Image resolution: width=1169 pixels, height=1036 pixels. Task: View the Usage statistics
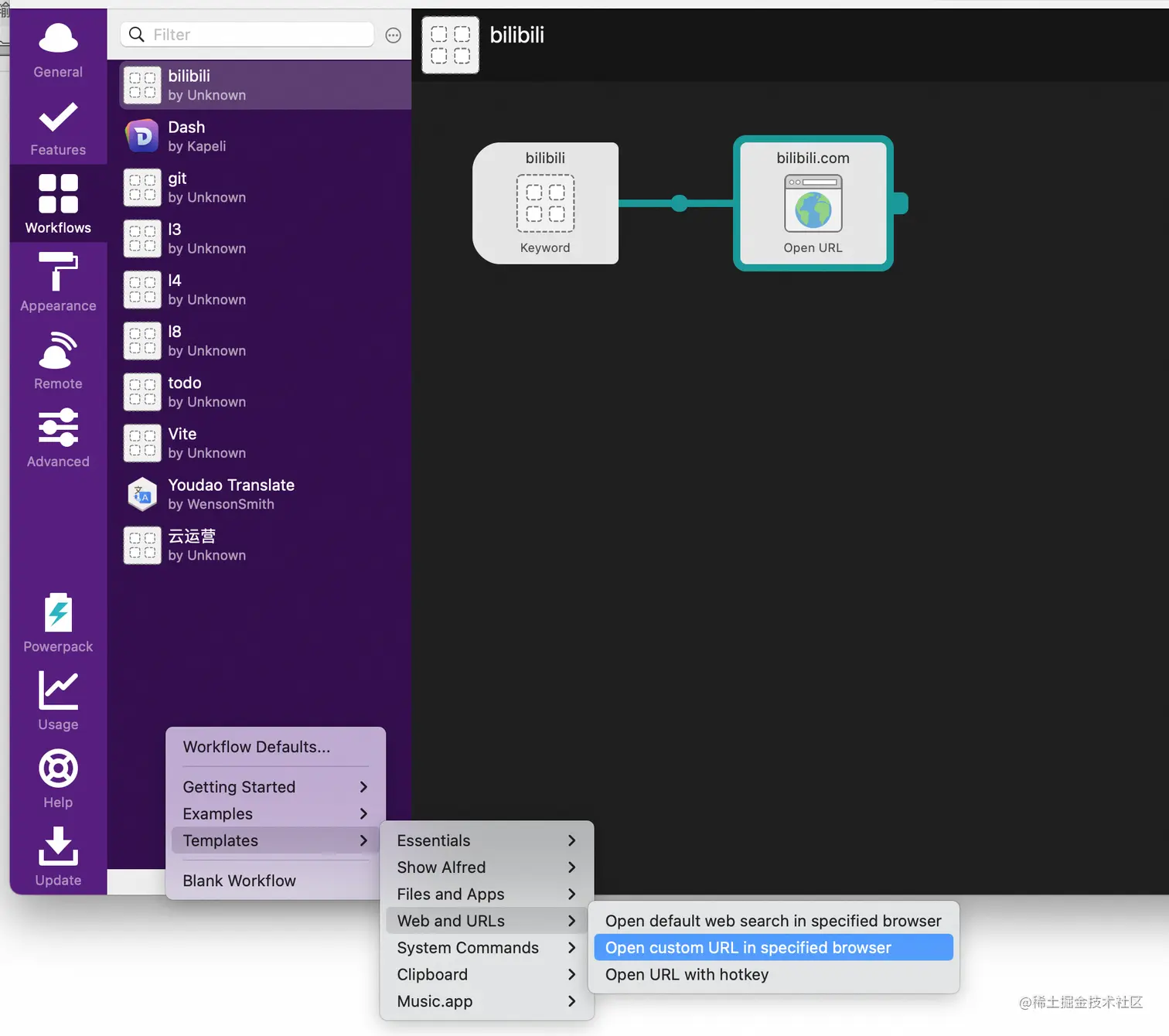(58, 700)
